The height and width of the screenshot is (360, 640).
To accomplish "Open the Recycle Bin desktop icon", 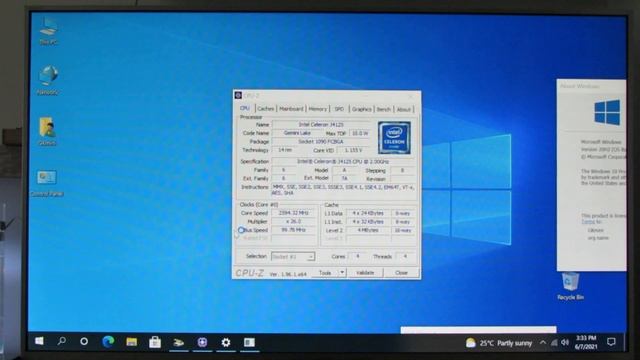I will click(570, 286).
